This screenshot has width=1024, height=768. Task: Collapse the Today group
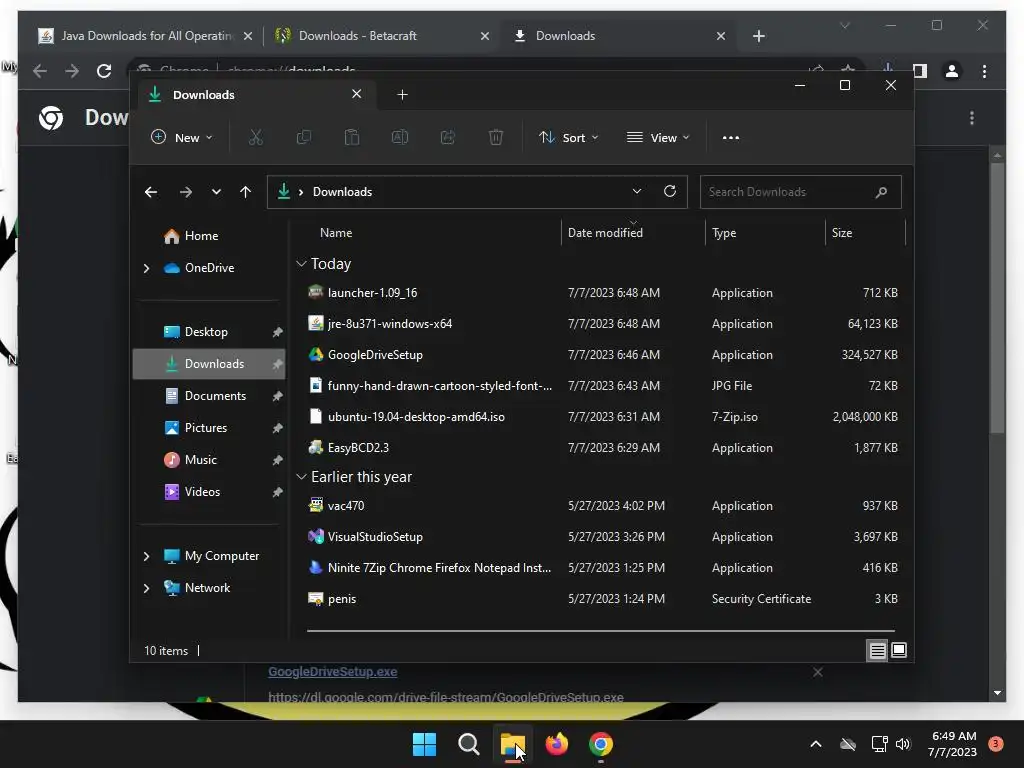(301, 264)
